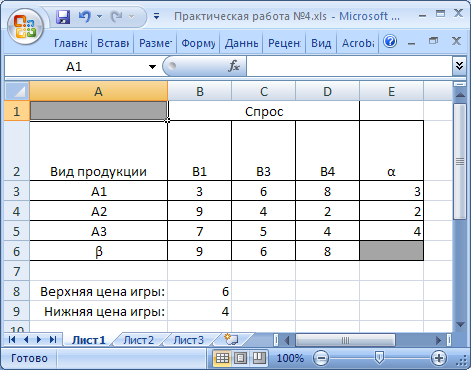Select column B header

coord(199,91)
